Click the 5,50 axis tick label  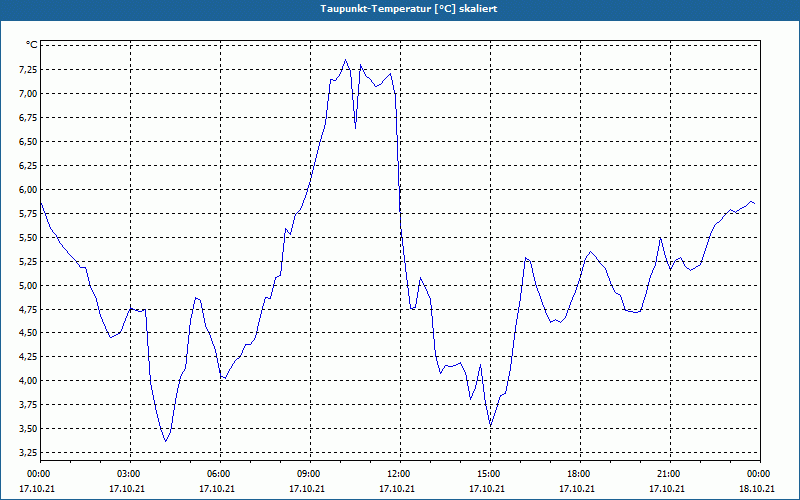(x=28, y=237)
